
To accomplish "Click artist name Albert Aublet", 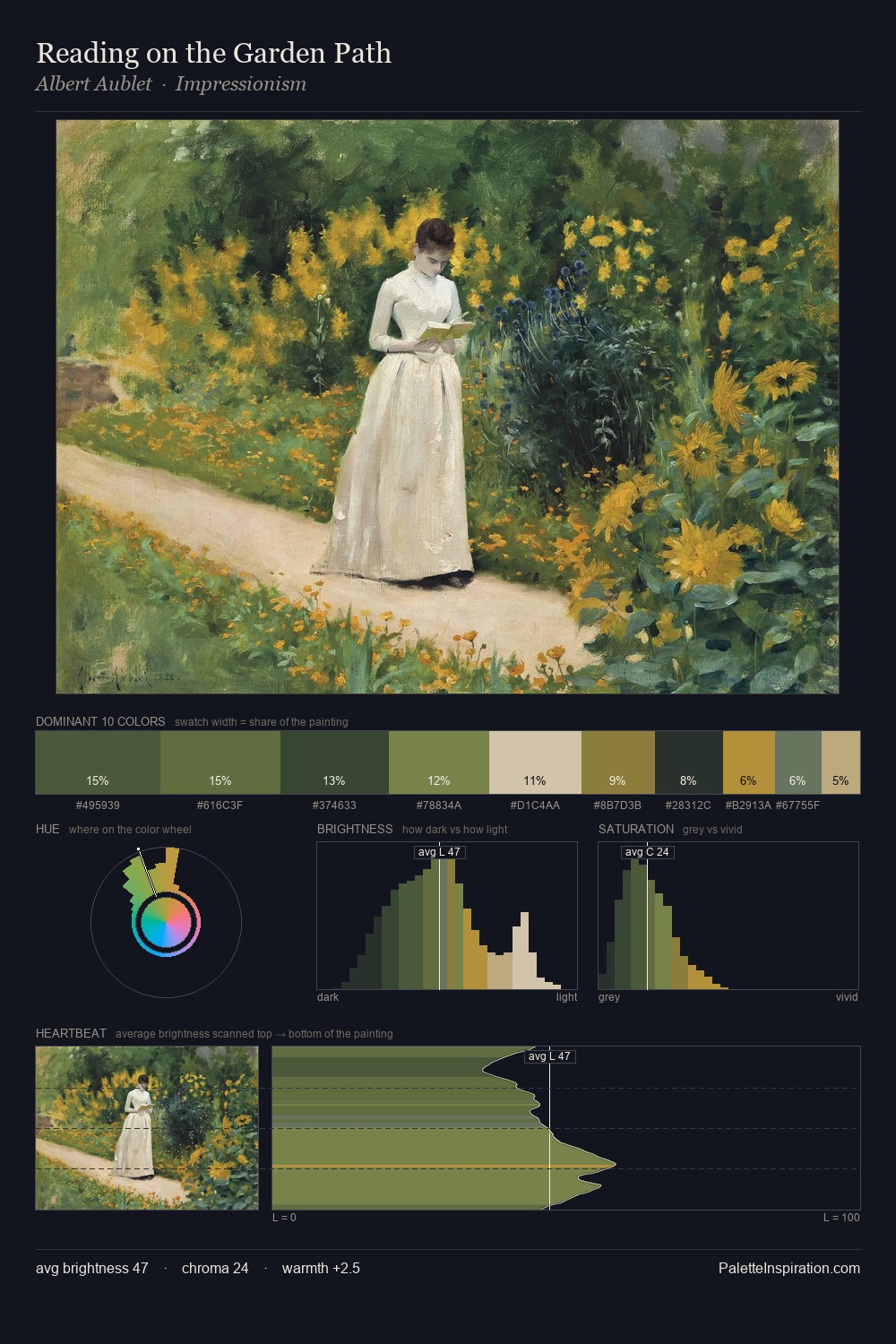I will pos(94,84).
